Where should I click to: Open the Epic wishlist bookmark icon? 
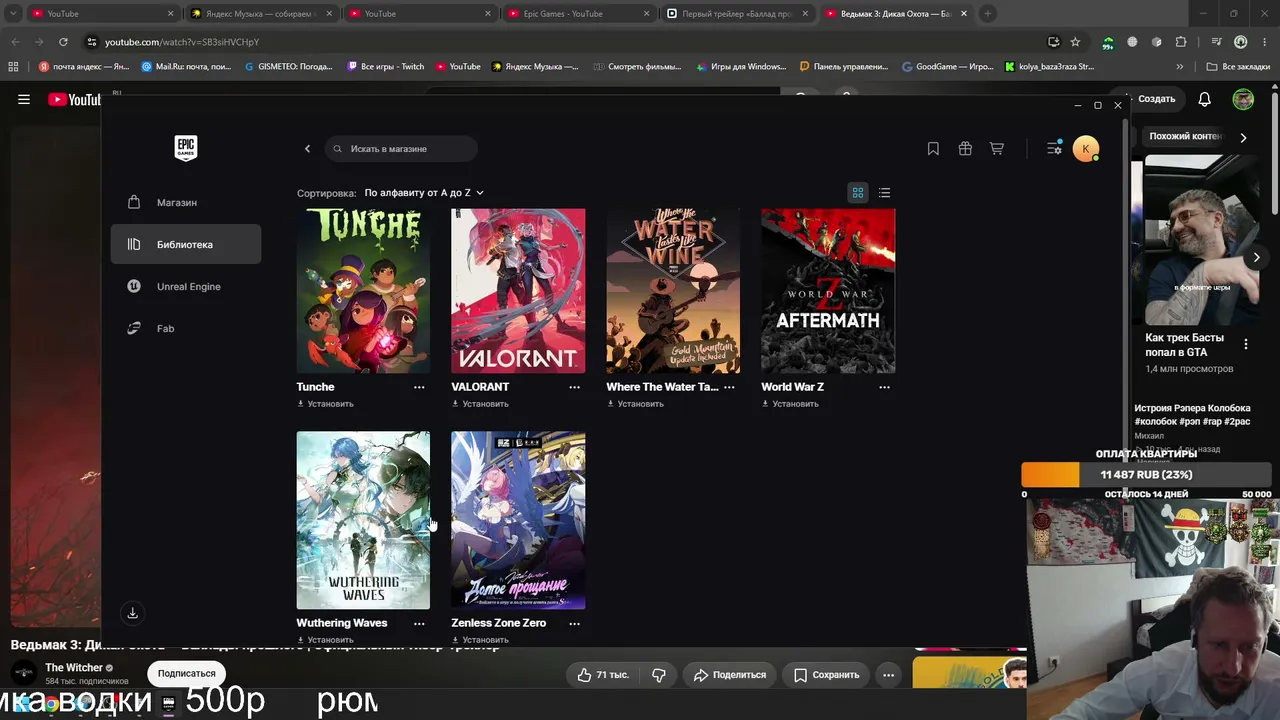pos(933,149)
